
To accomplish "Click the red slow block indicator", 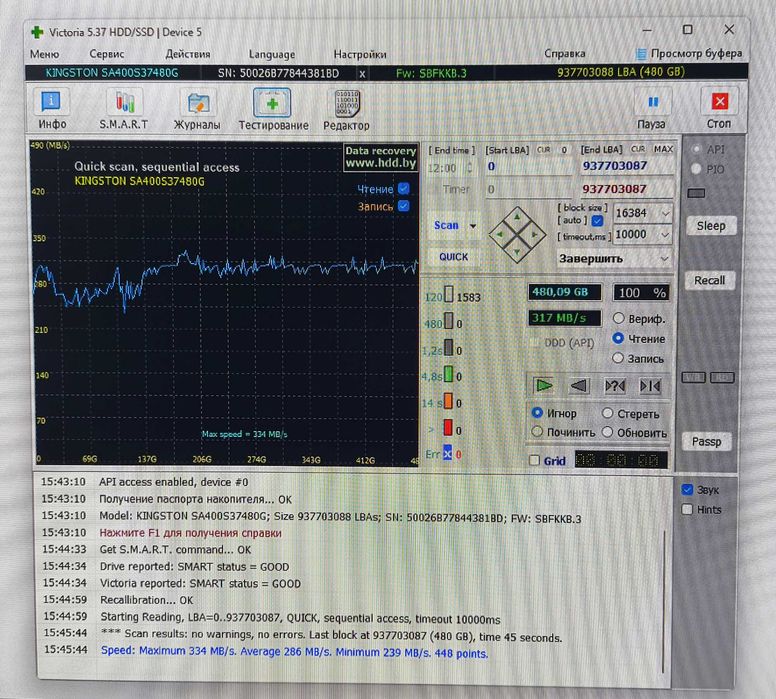I will pos(448,428).
